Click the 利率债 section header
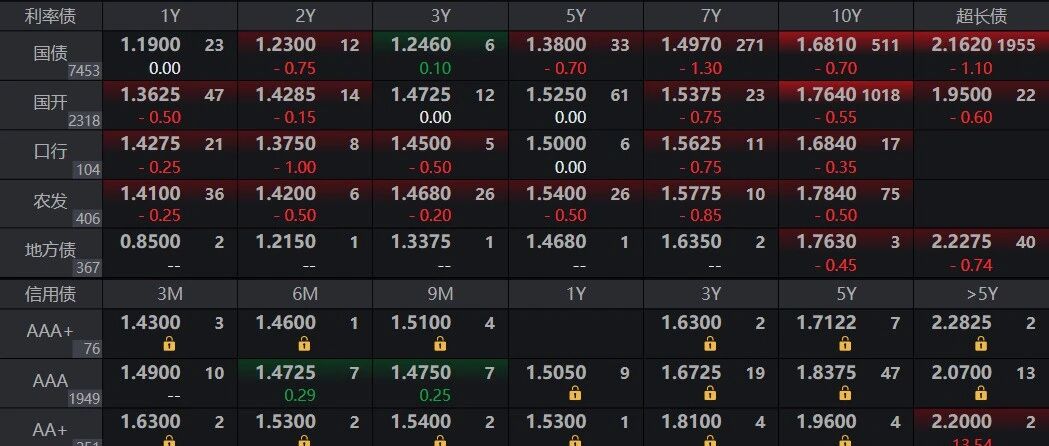Viewport: 1049px width, 446px height. 51,16
